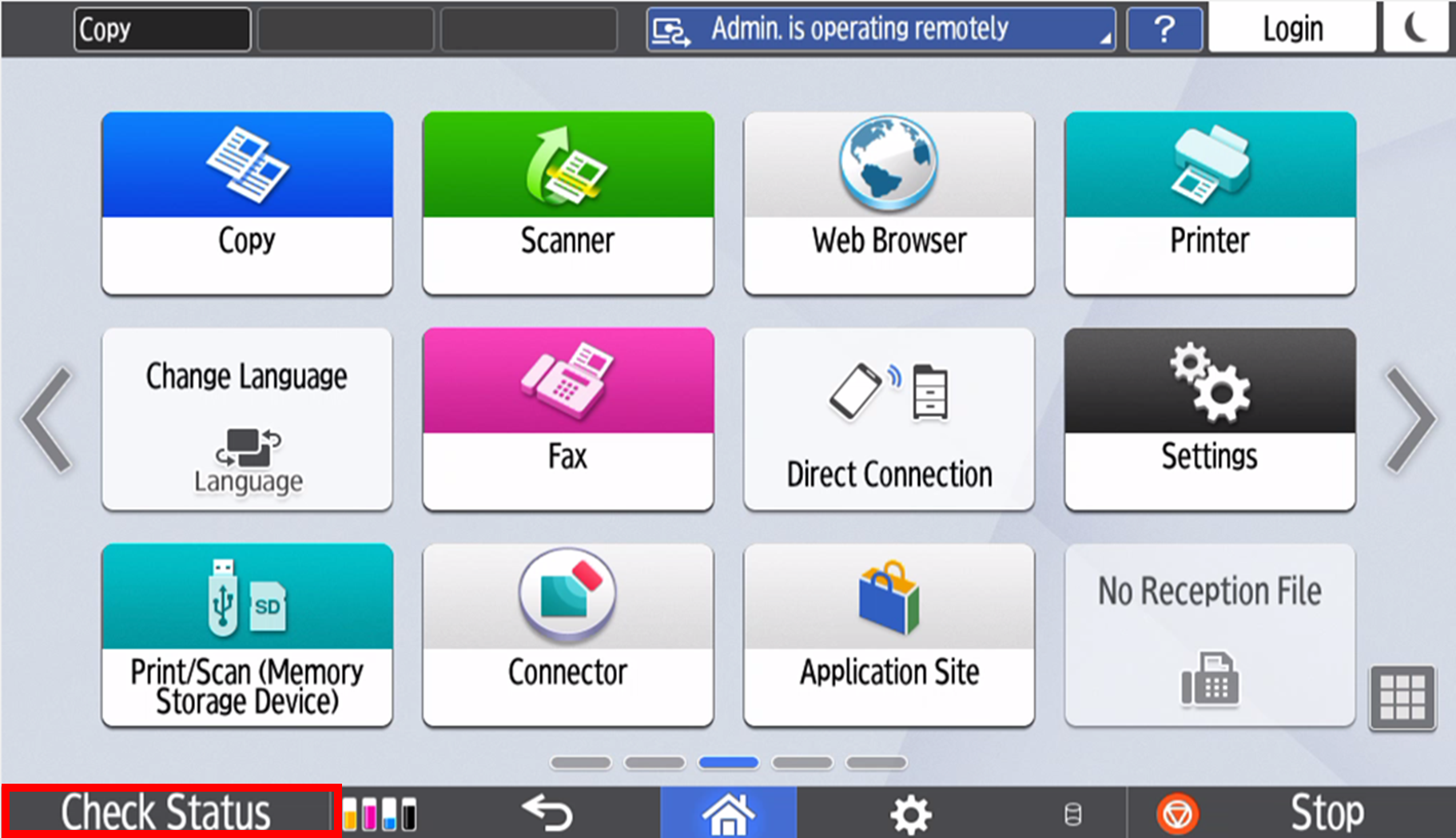1456x838 pixels.
Task: Tap the Change Language tile
Action: coord(247,419)
